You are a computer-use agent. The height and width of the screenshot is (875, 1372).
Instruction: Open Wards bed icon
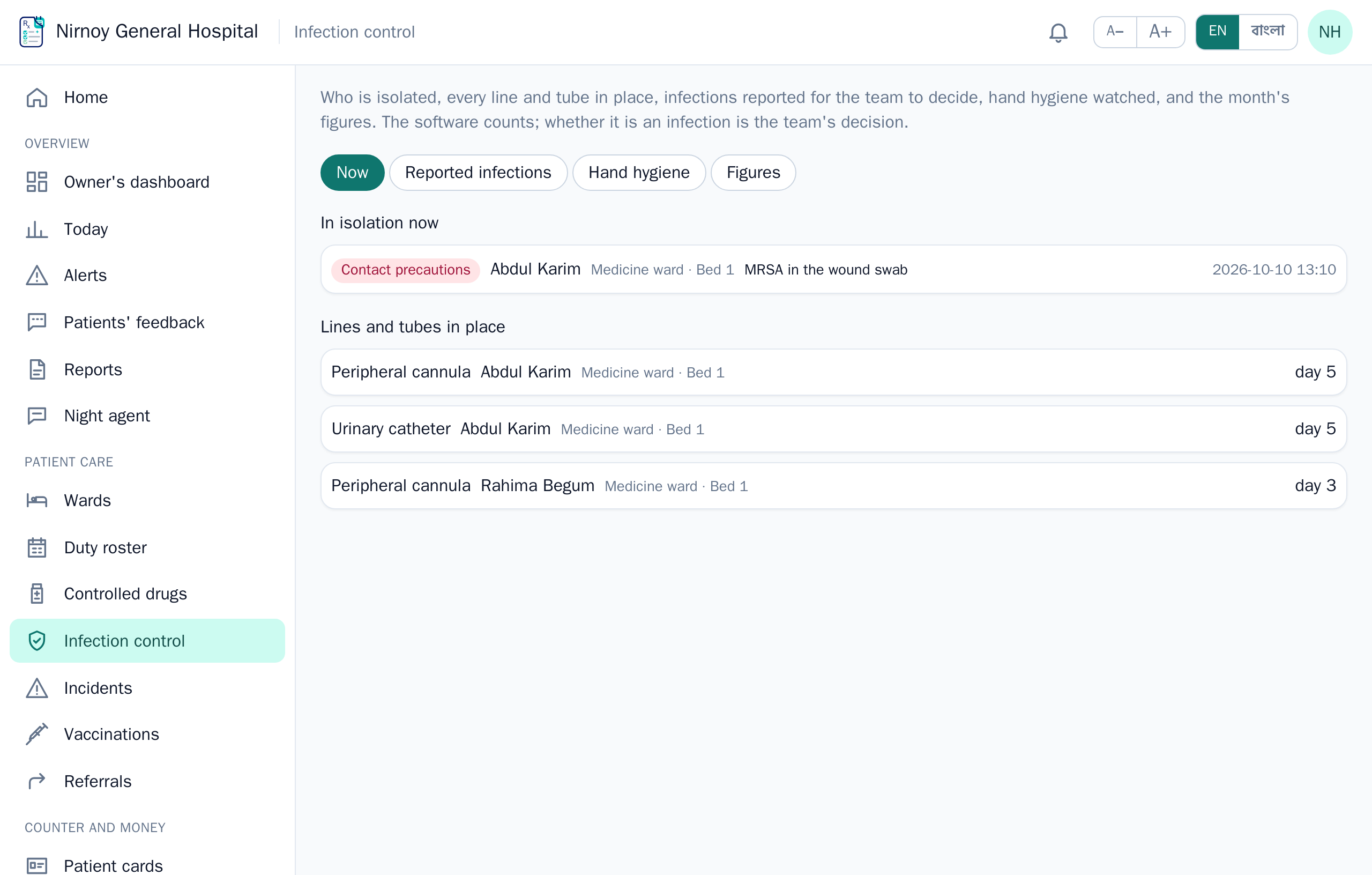[37, 500]
